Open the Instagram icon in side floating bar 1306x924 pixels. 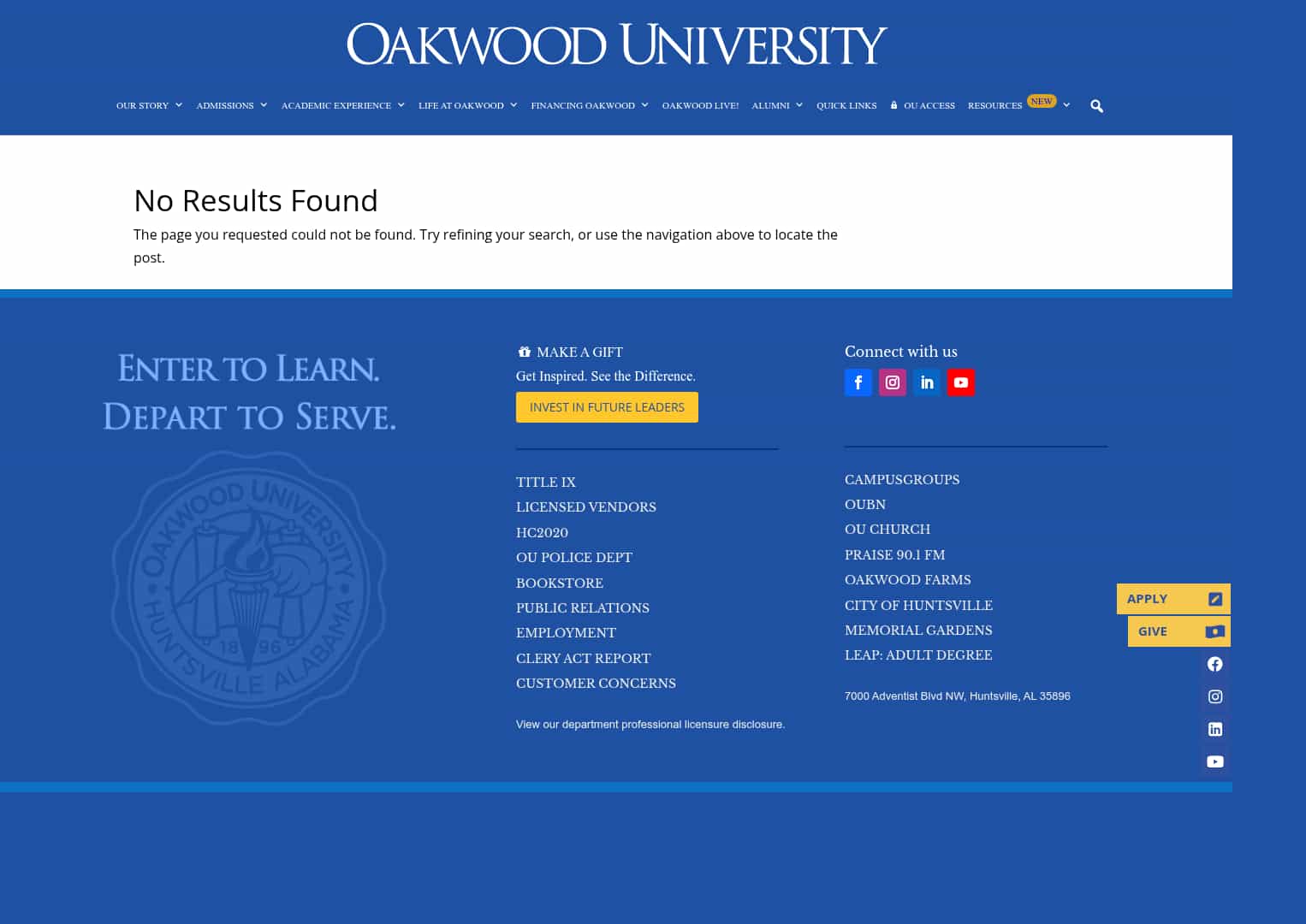[1215, 696]
